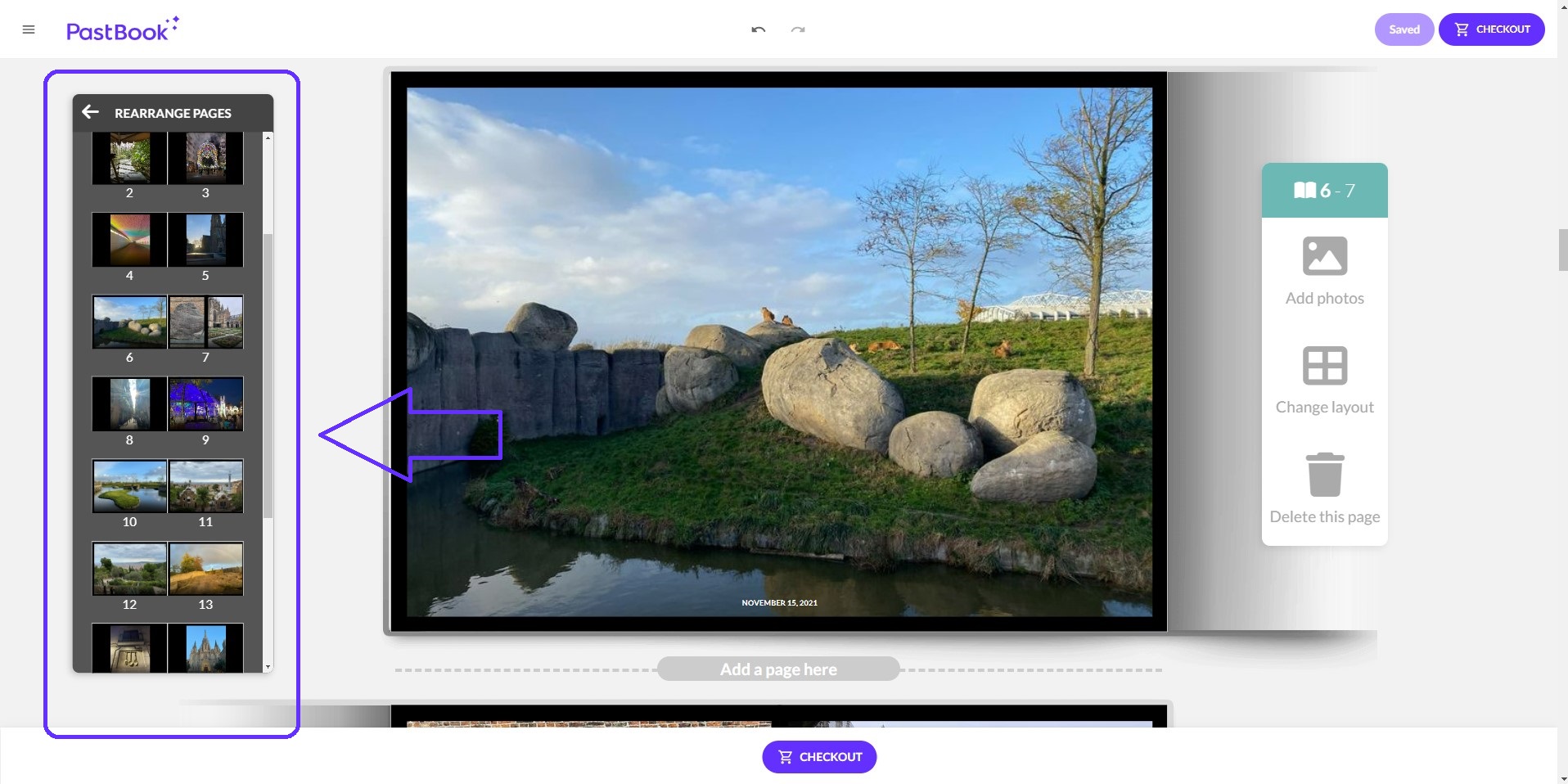Select page 13 thumbnail
Screen dimensions: 1568x784
tap(205, 568)
